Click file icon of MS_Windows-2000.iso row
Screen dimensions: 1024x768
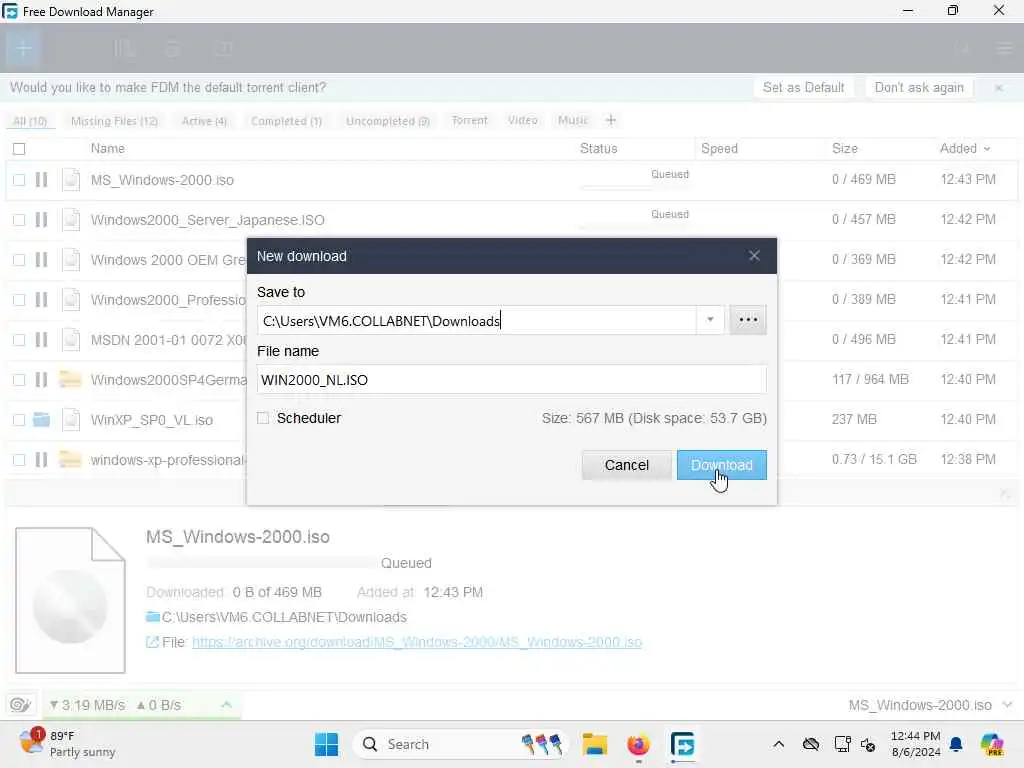click(x=71, y=180)
